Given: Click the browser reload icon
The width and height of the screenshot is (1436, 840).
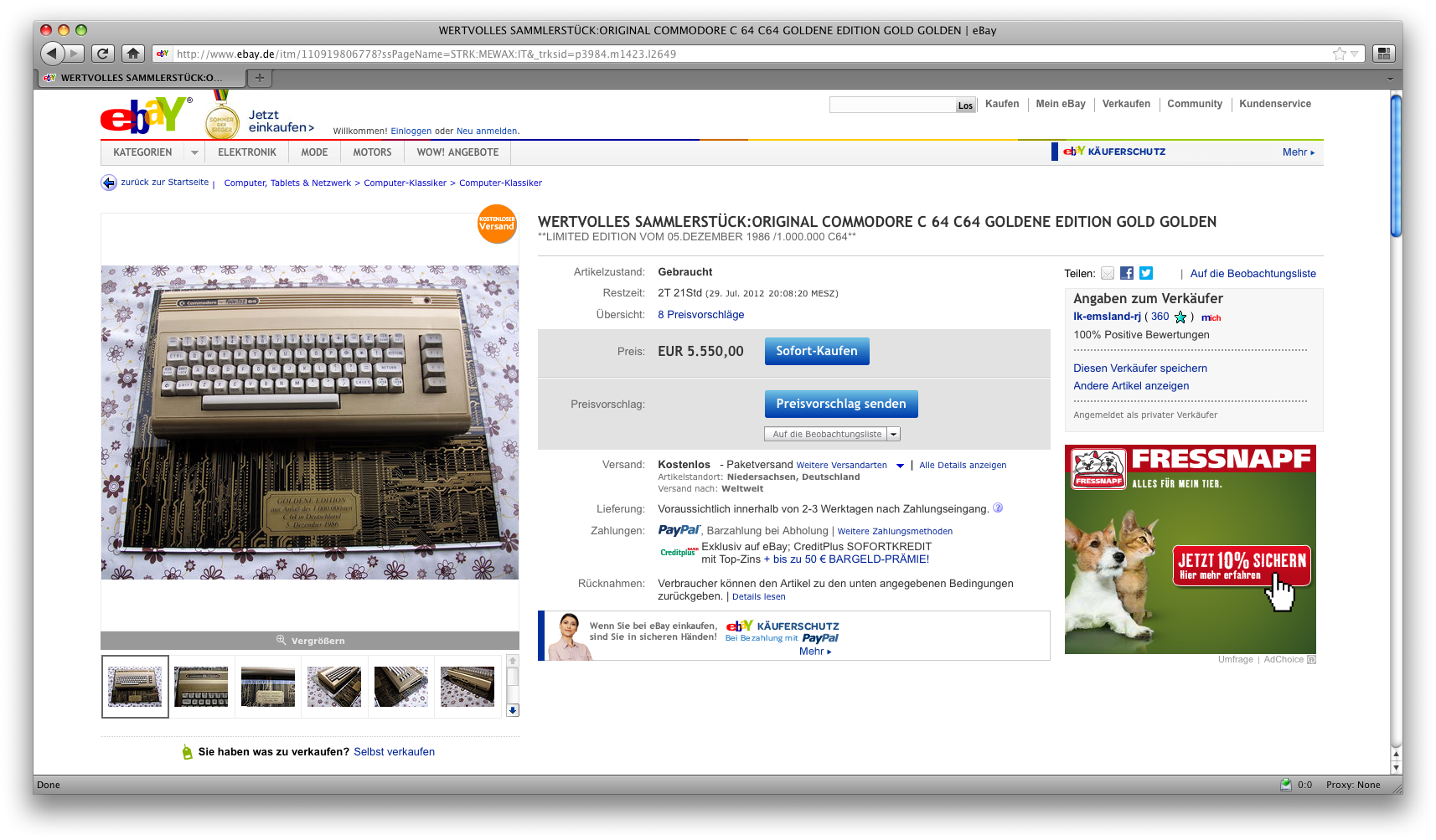Looking at the screenshot, I should 102,54.
